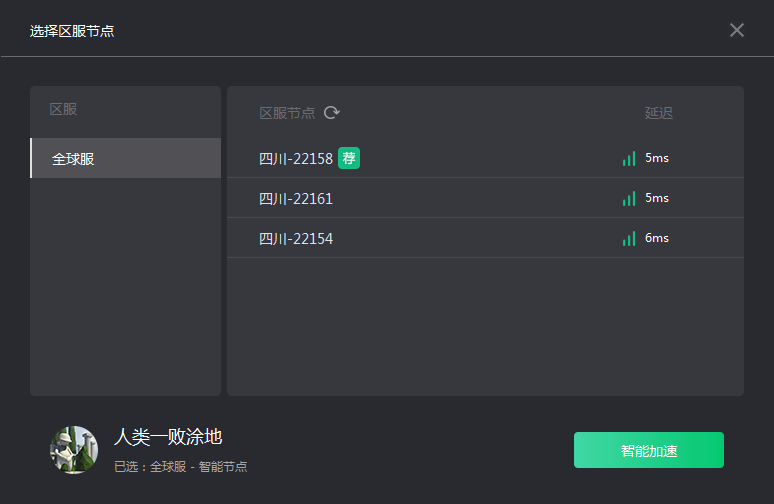Click the 已选：全球服 - 智能节点 status text
774x504 pixels.
pos(180,466)
